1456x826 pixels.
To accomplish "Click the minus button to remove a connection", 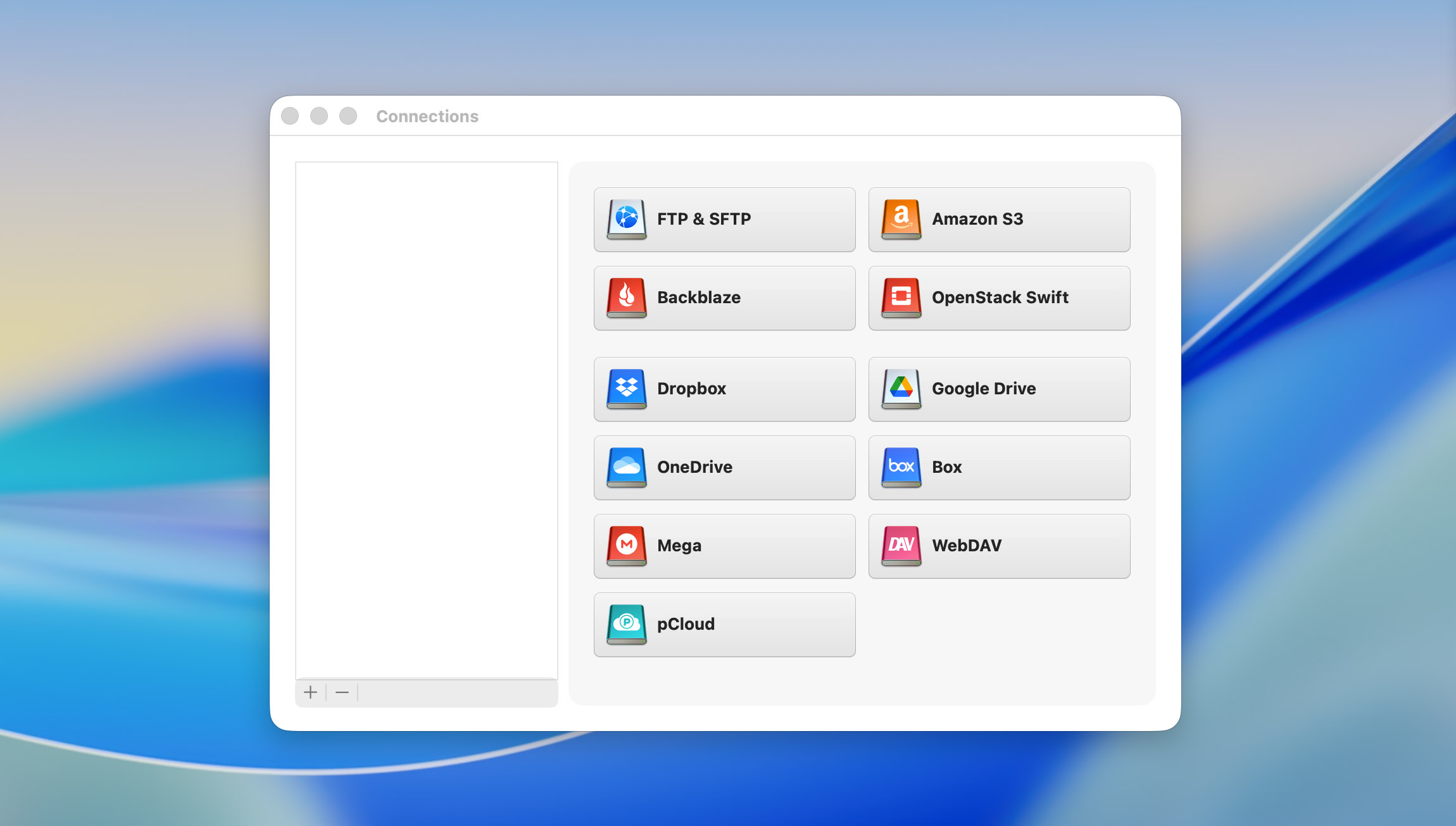I will (342, 692).
